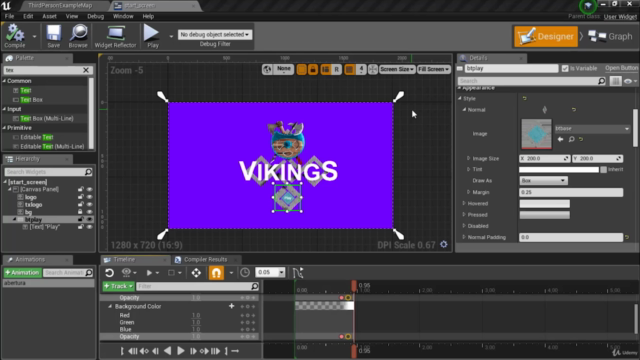Open the grid snap size button

pos(361,69)
